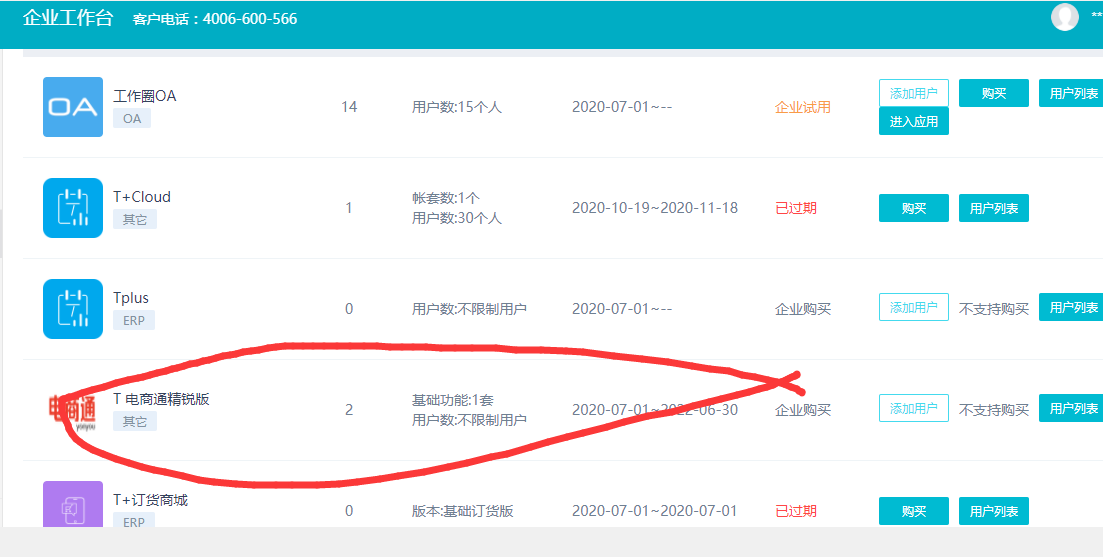The height and width of the screenshot is (557, 1103).
Task: Click 添加用户 for T 电商通精锐版
Action: click(914, 408)
